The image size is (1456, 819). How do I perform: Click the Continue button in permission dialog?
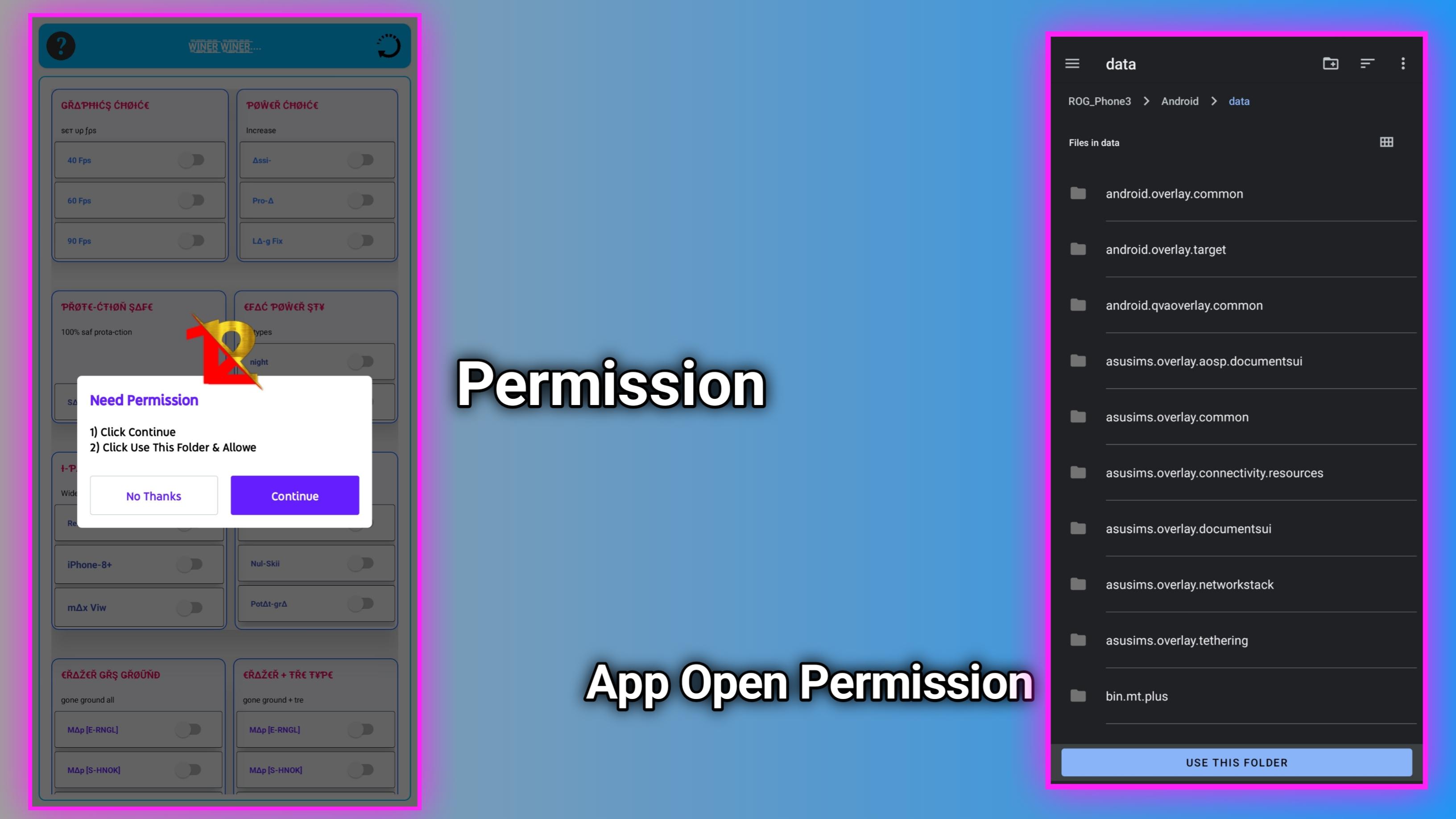coord(295,495)
